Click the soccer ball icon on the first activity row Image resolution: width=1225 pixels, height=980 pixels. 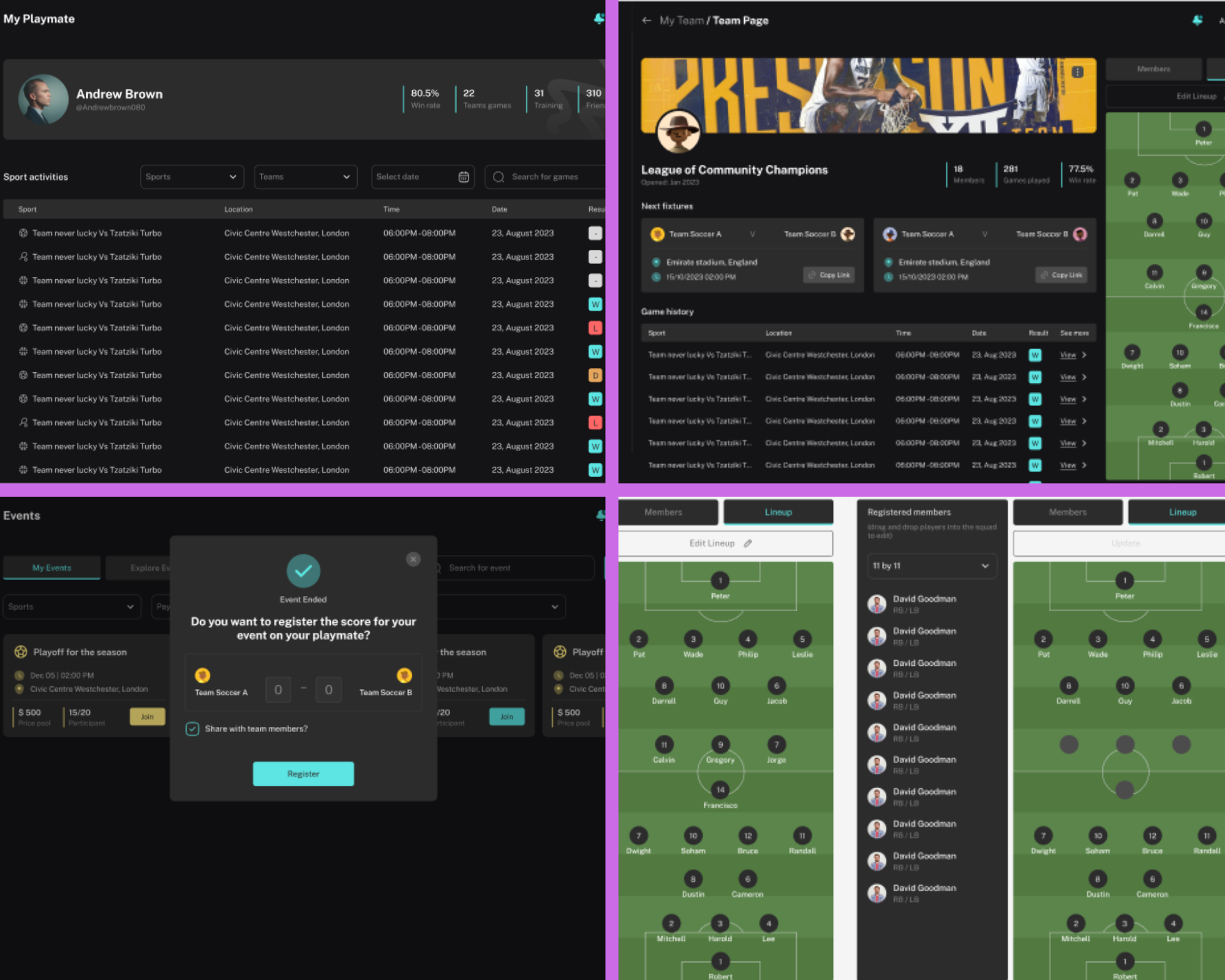tap(23, 233)
